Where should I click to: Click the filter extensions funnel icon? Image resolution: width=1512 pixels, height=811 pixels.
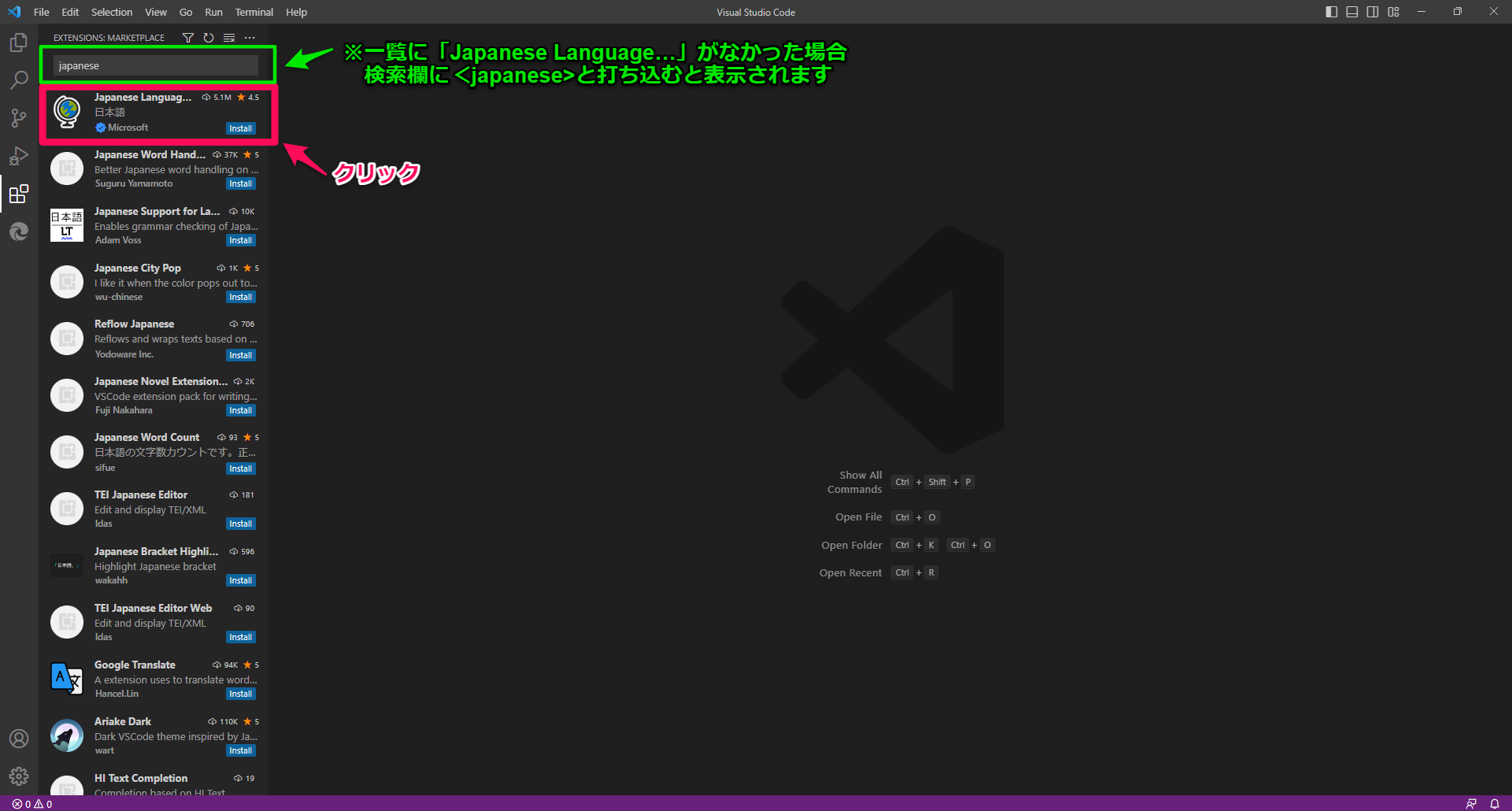point(188,38)
